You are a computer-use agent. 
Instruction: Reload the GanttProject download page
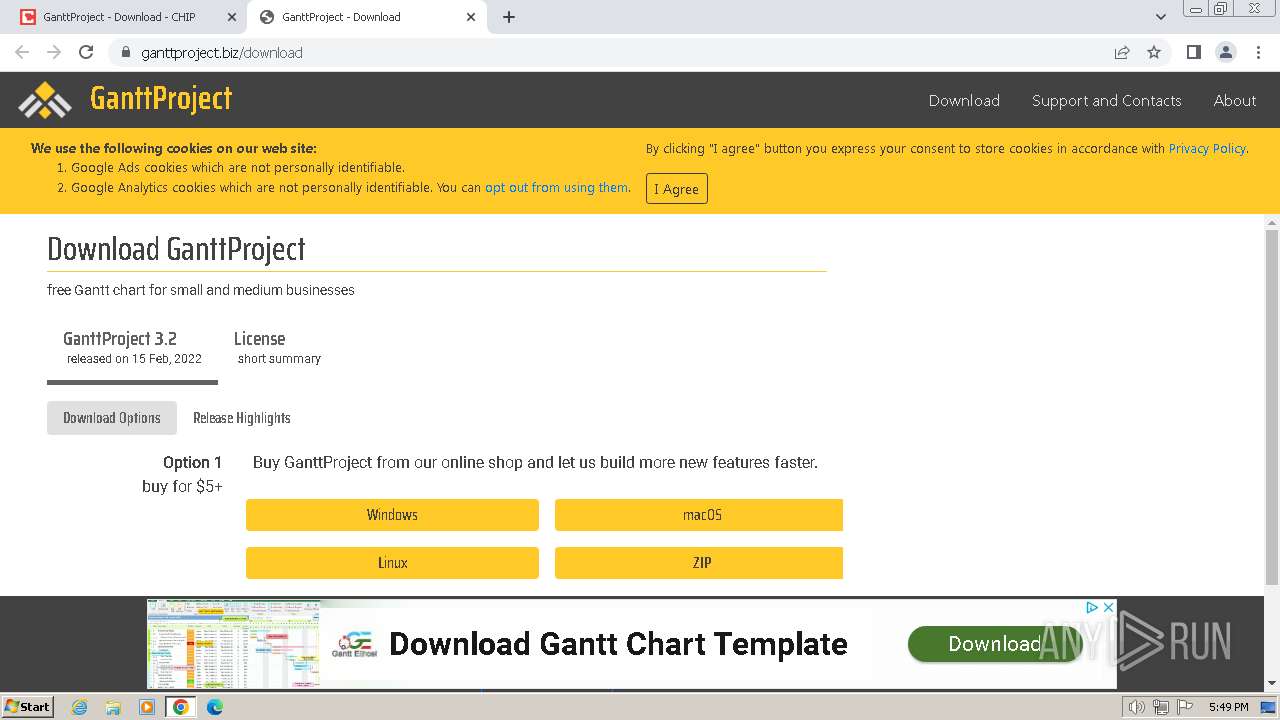point(86,52)
